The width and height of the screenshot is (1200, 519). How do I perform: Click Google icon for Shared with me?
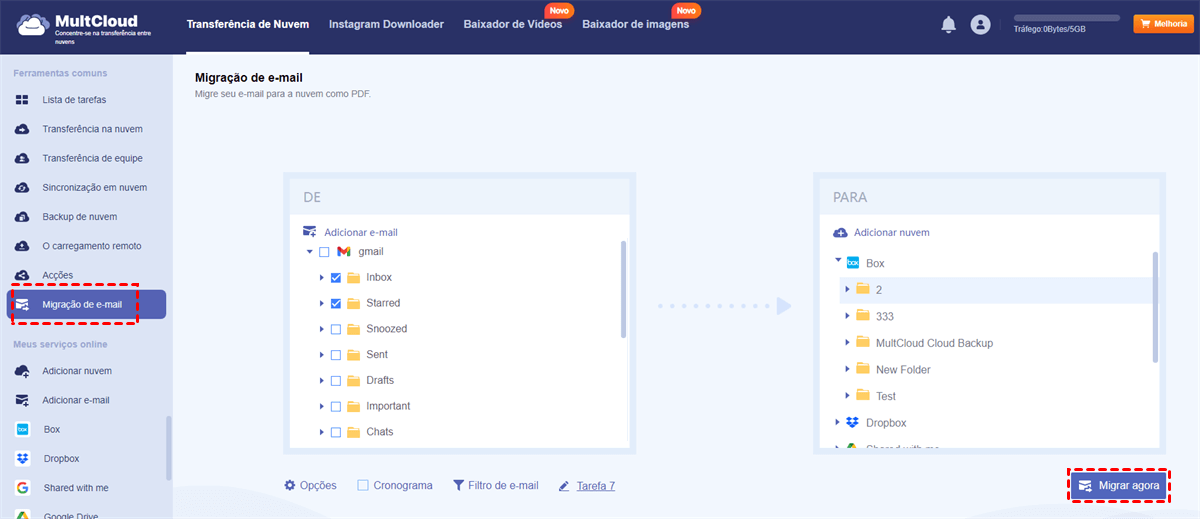point(22,488)
